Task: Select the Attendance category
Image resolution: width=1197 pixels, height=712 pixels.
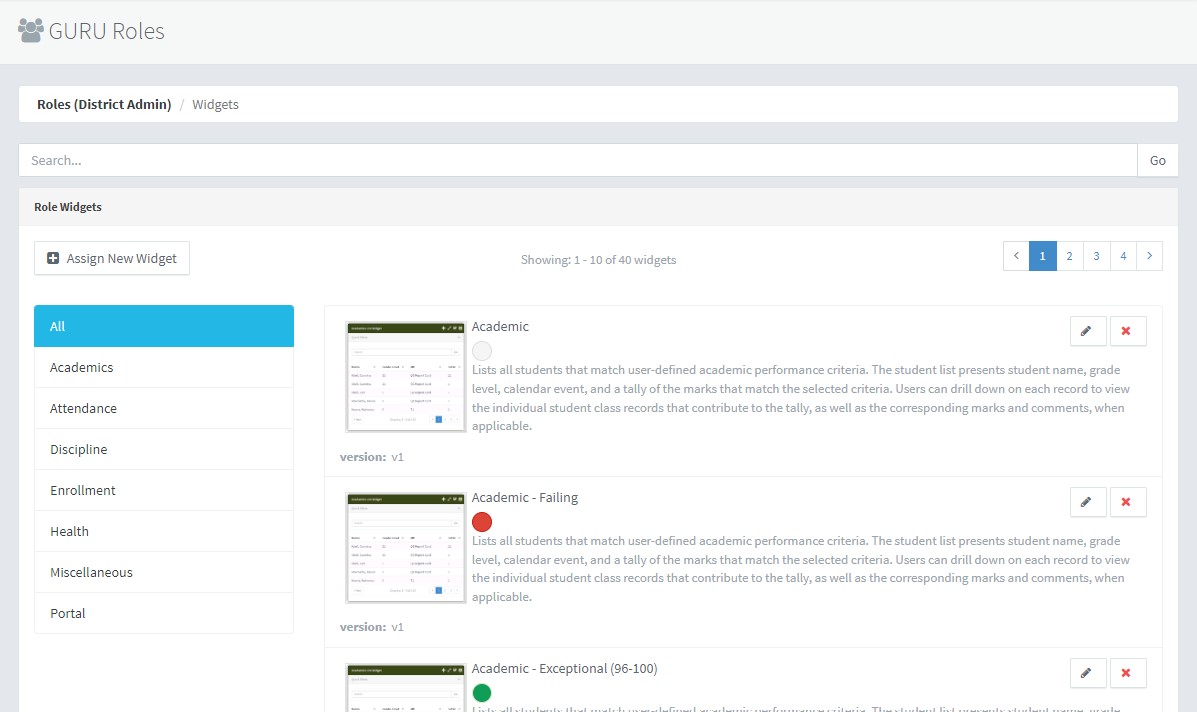Action: pyautogui.click(x=164, y=408)
